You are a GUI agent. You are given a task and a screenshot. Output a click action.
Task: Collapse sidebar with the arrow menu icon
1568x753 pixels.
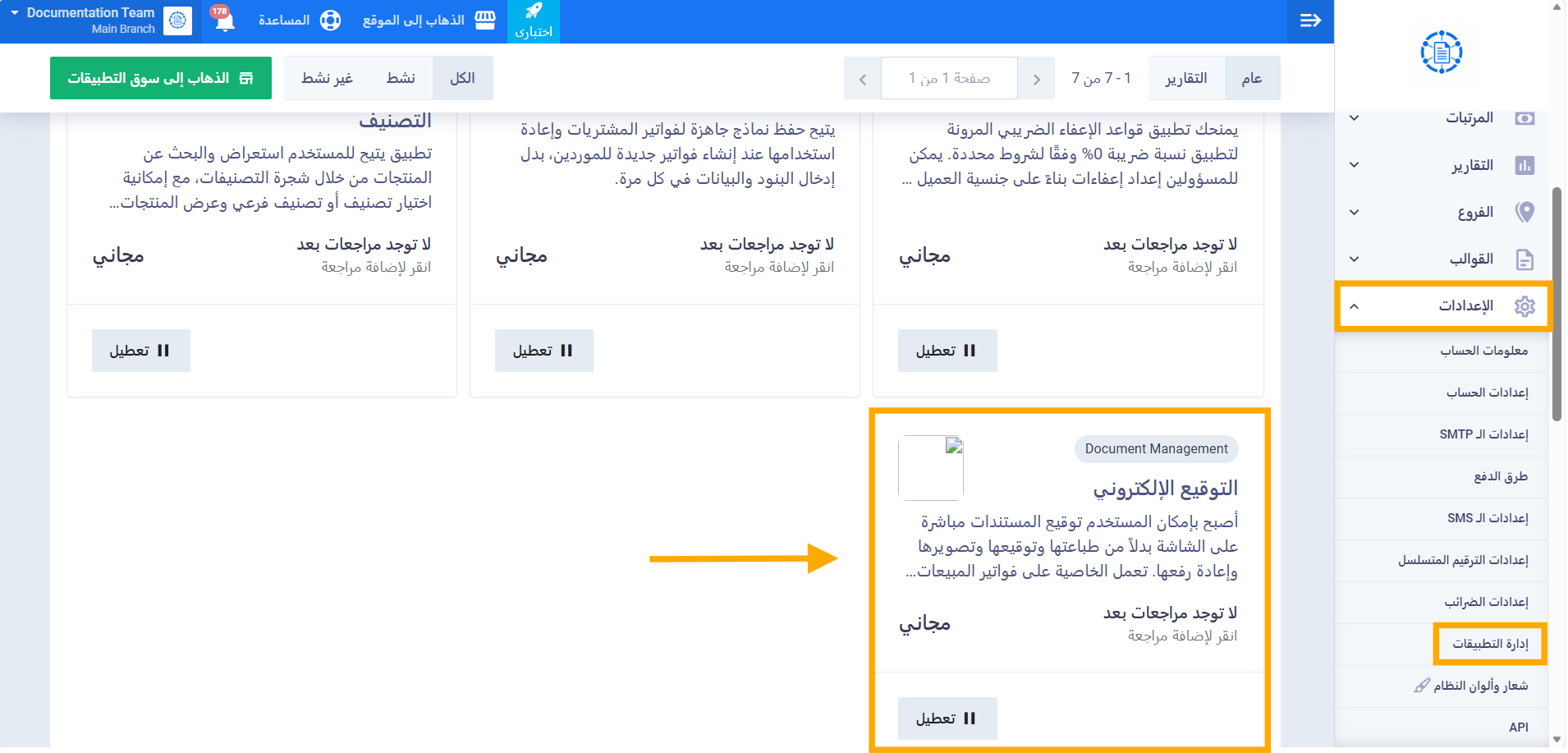pyautogui.click(x=1310, y=21)
